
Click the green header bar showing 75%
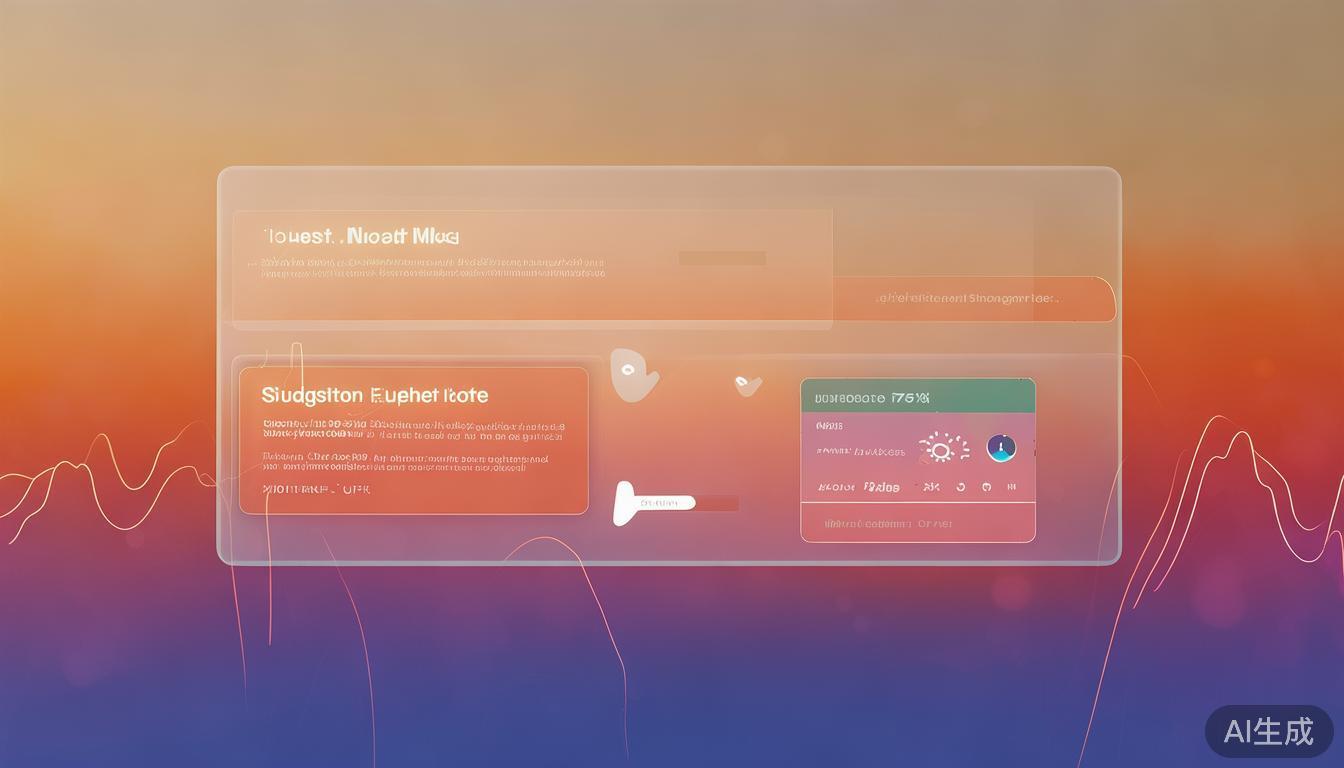point(917,397)
